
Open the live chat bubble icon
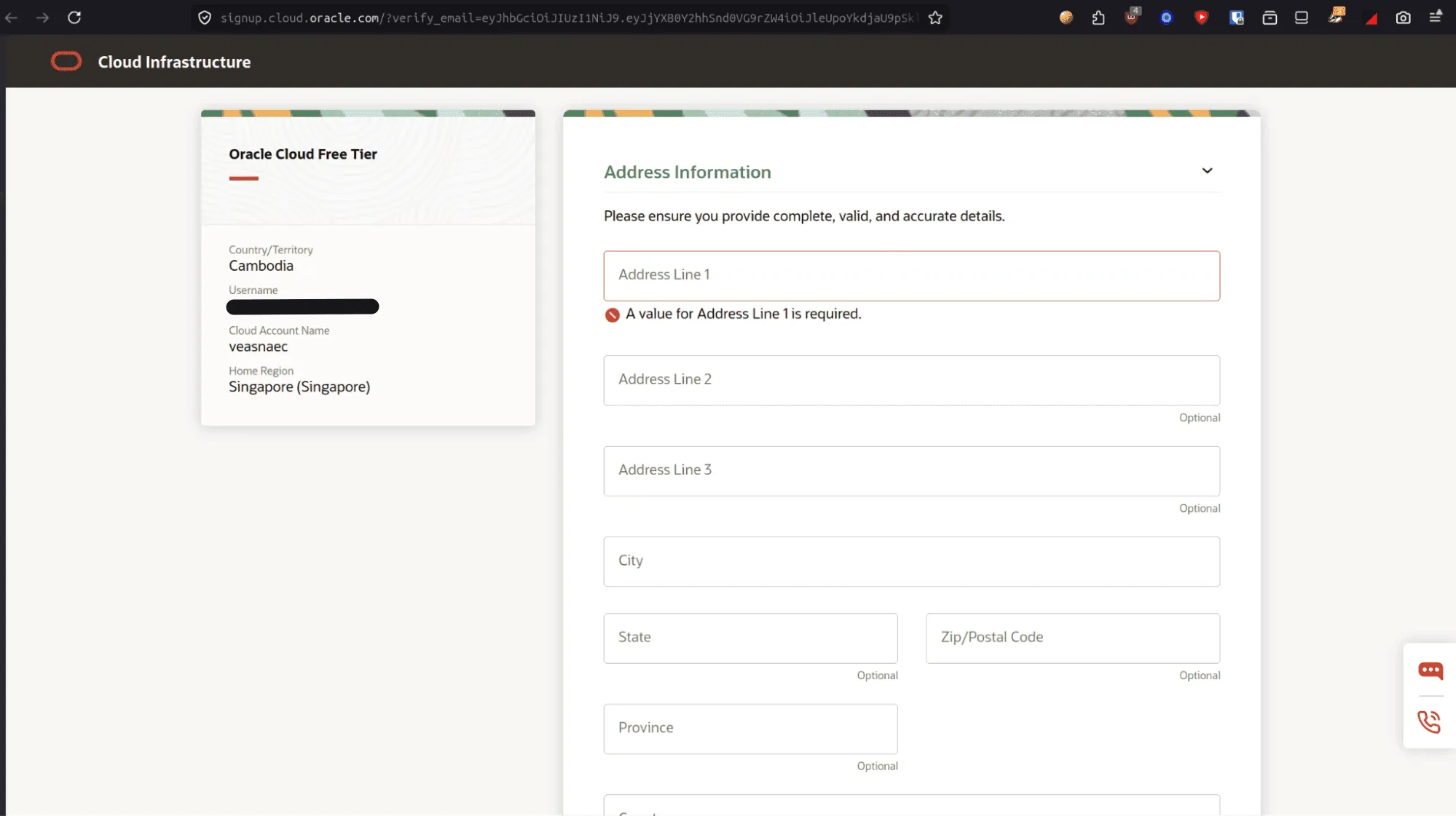tap(1430, 670)
